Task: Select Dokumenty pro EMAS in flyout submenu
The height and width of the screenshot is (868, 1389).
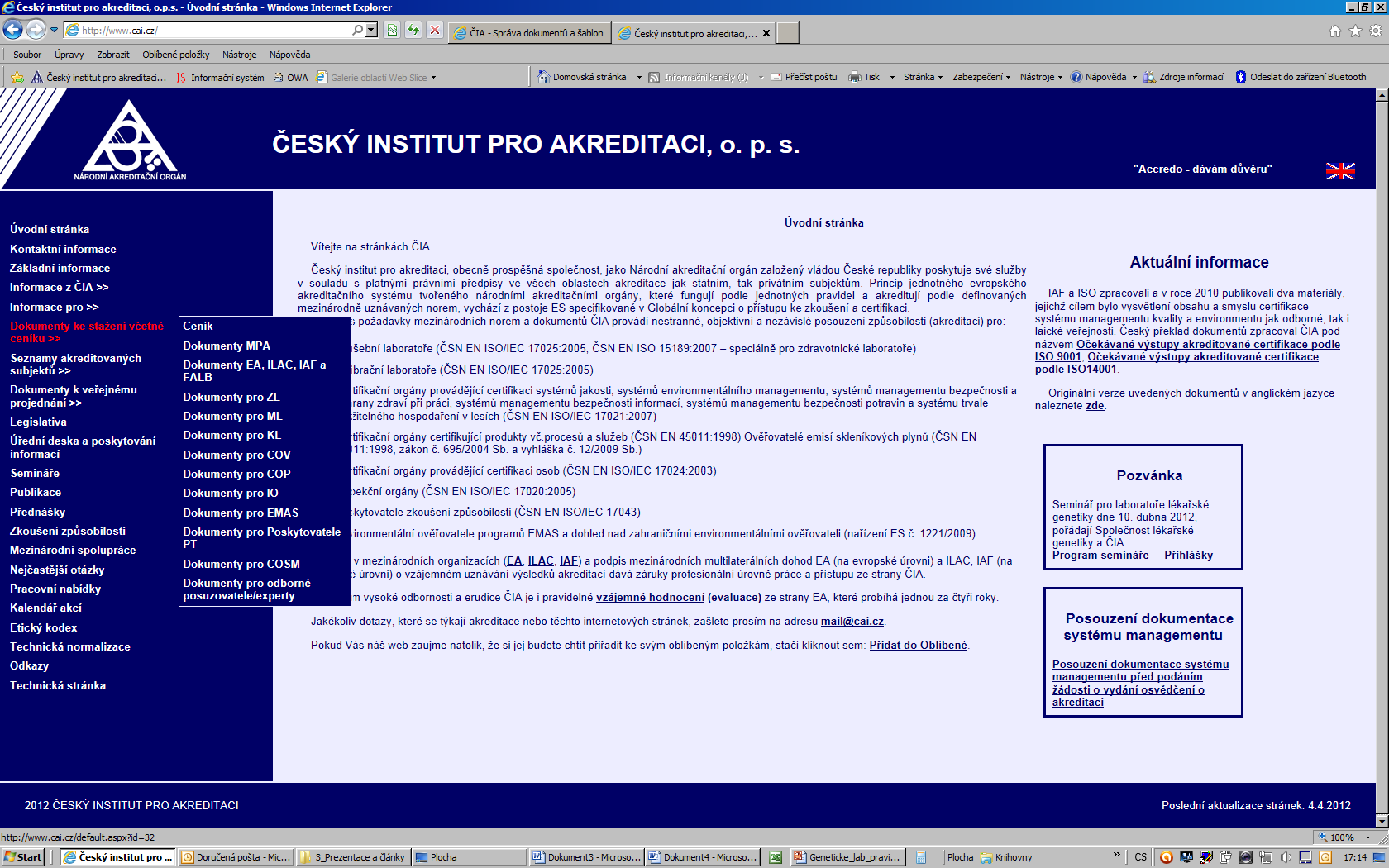Action: tap(241, 513)
